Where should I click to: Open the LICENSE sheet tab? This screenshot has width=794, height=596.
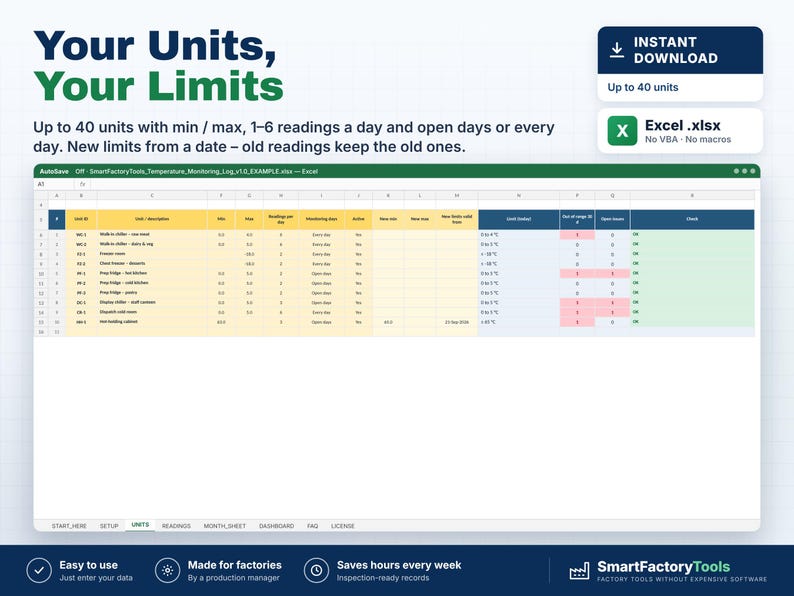[x=343, y=526]
